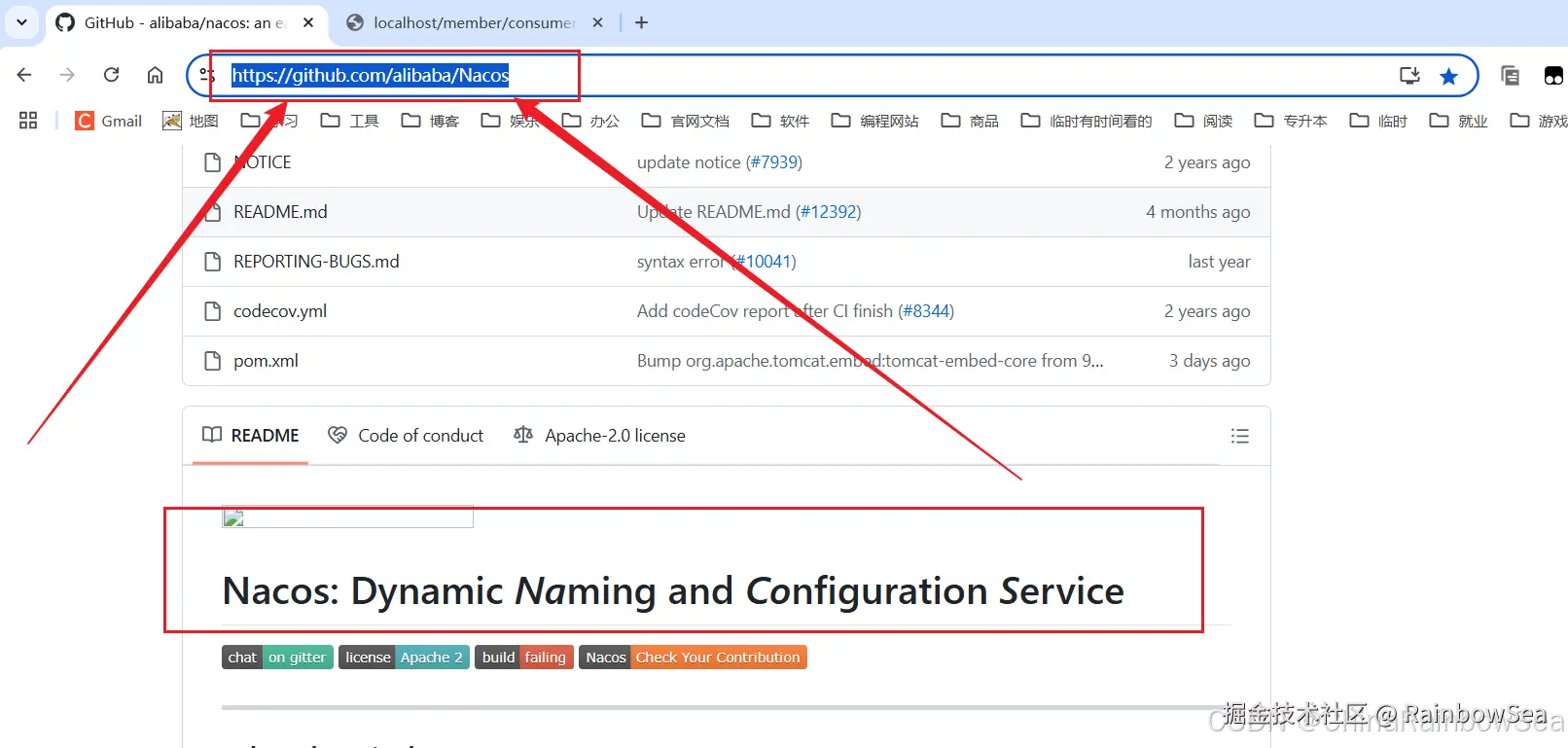Select the GitHub alibaba/nacos tab
1568x748 pixels.
pos(185,22)
